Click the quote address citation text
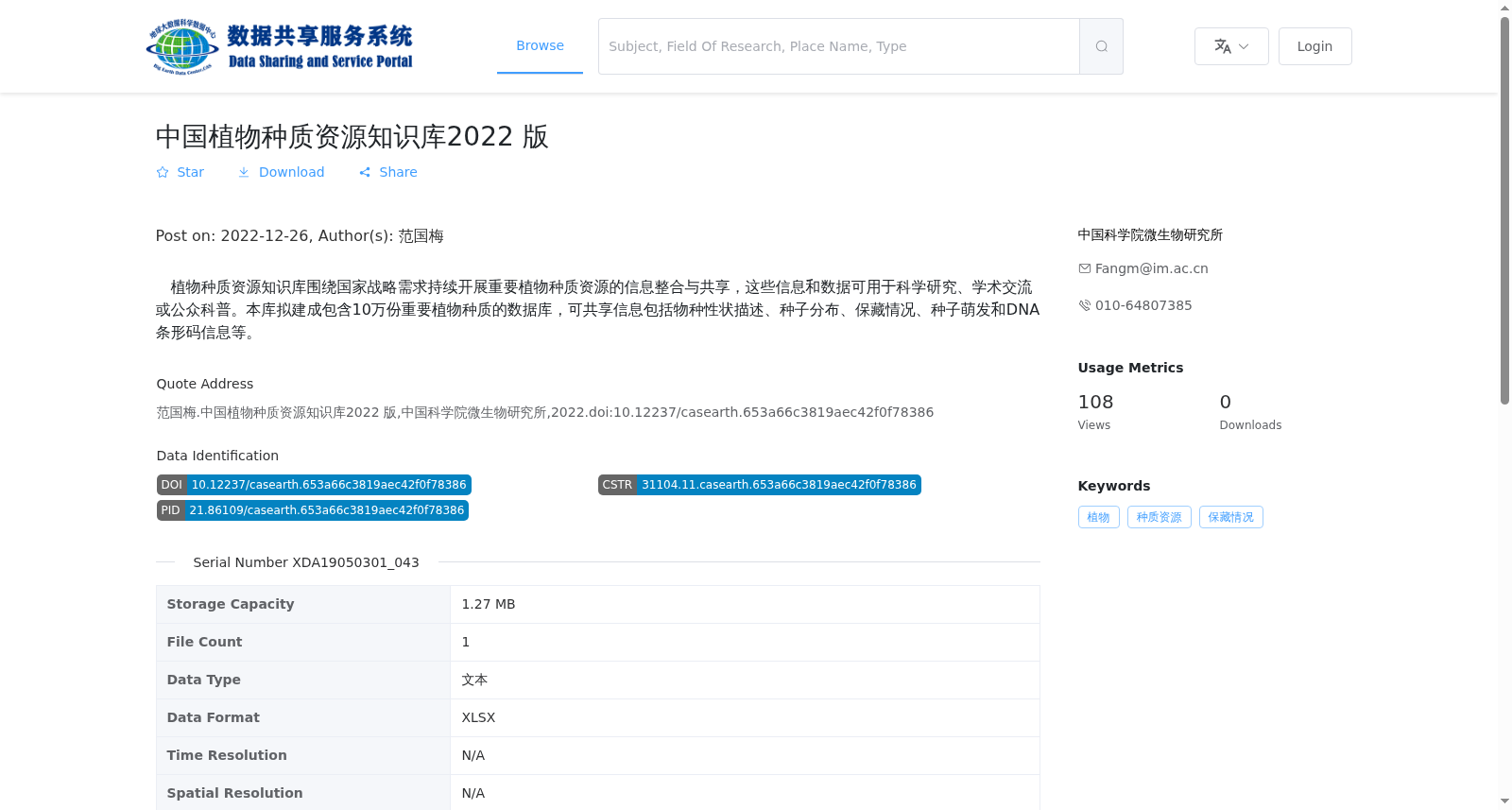1512x810 pixels. (x=544, y=412)
